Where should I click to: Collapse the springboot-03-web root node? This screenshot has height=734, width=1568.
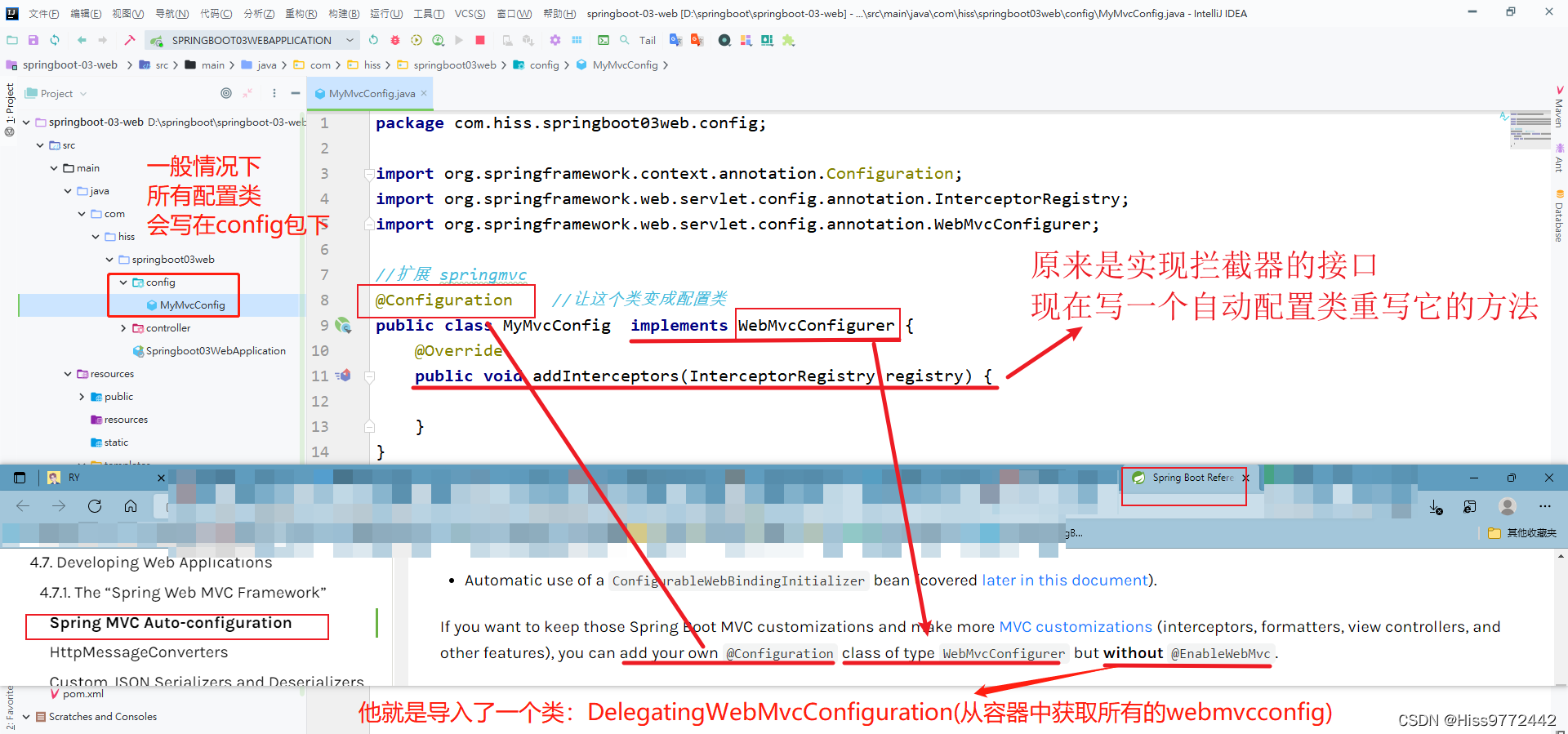pyautogui.click(x=26, y=122)
